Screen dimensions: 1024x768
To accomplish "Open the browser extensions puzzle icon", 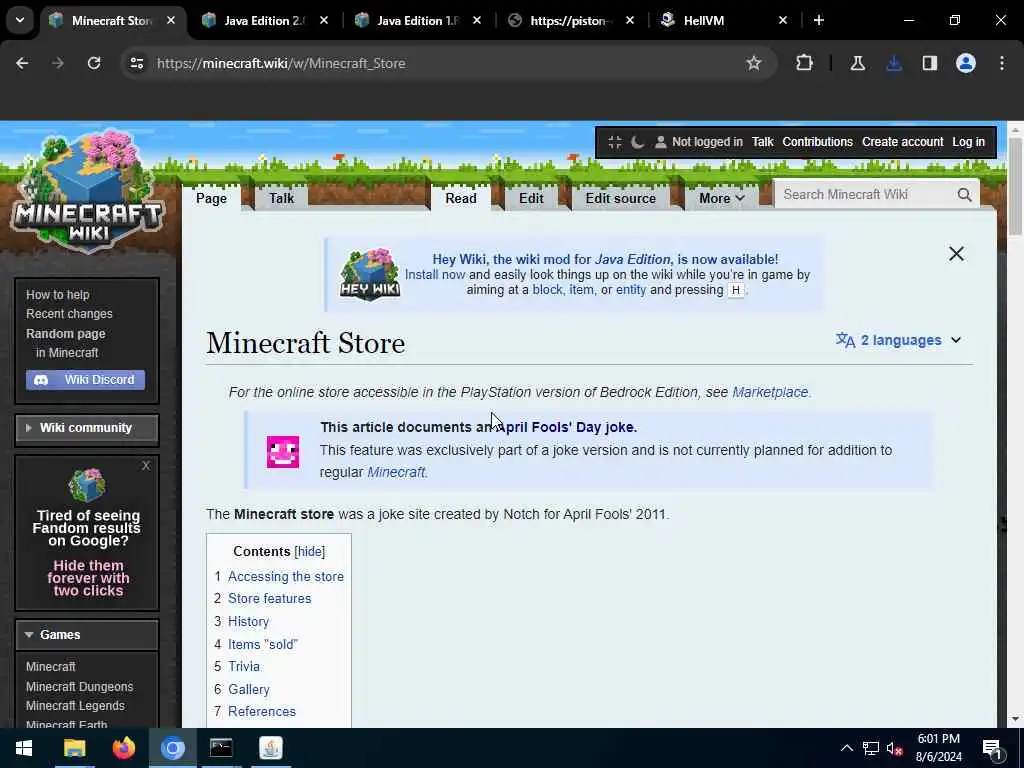I will (x=805, y=63).
